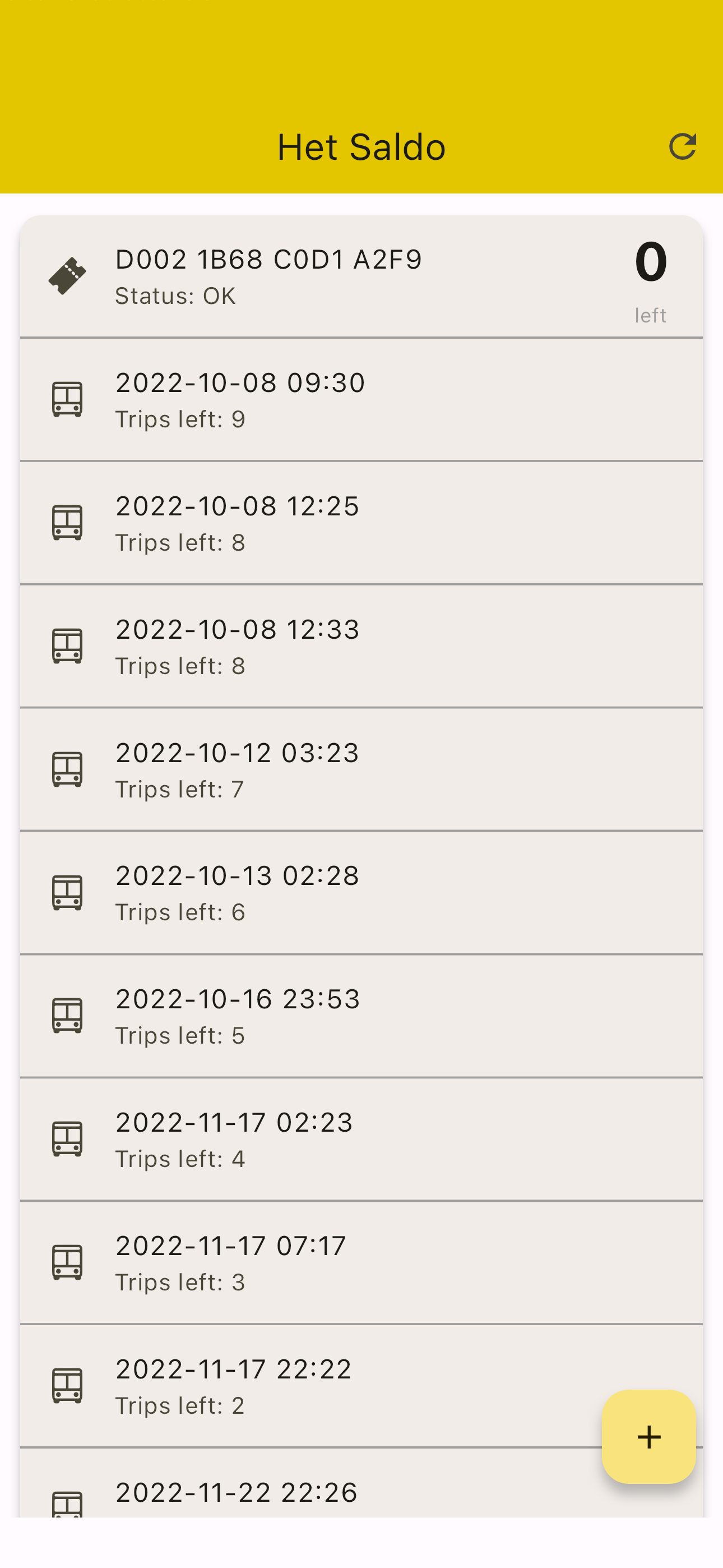Click bus icon for 2022-10-08 12:33 trip
The image size is (723, 1568).
coord(68,646)
